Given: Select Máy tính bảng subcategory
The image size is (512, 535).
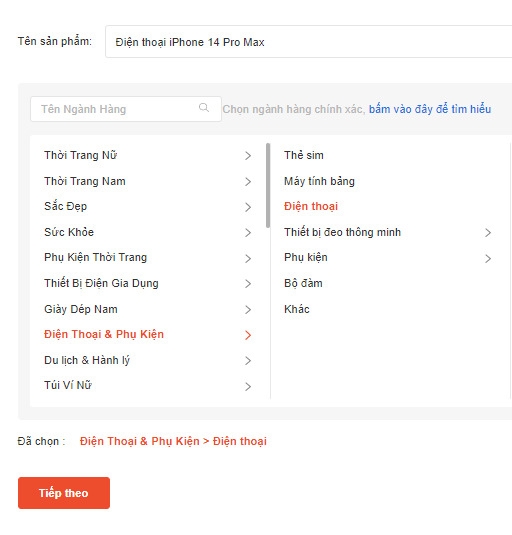Looking at the screenshot, I should coord(319,181).
